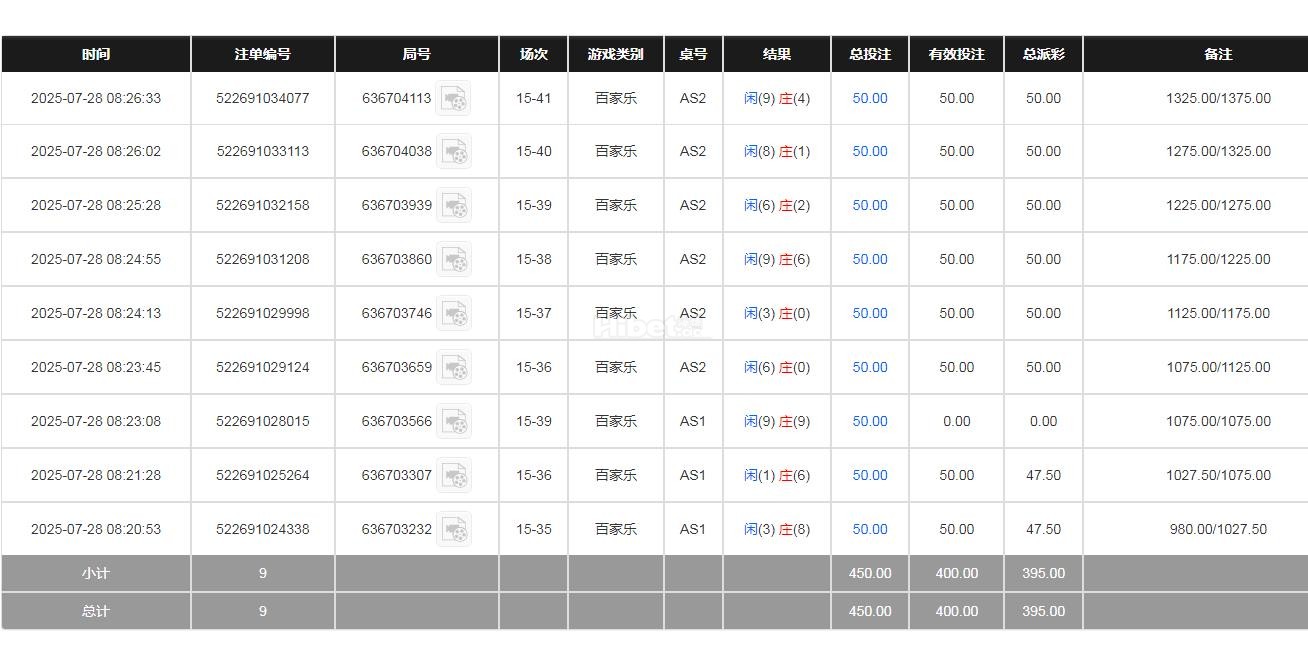Click the 总派彩 column header
Viewport: 1308px width, 652px height.
tap(1043, 54)
